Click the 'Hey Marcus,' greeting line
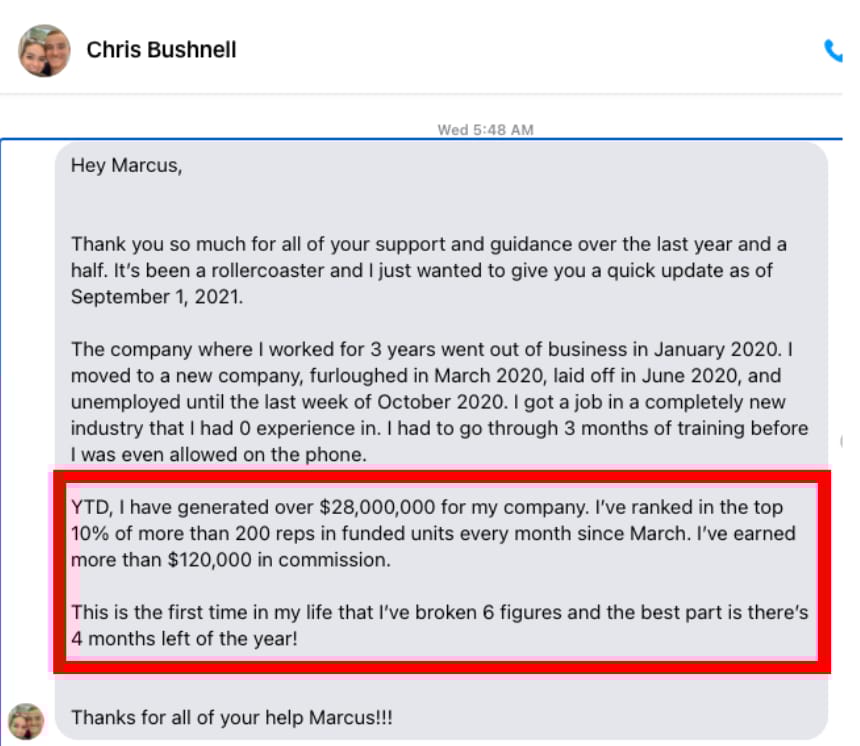 [x=127, y=165]
